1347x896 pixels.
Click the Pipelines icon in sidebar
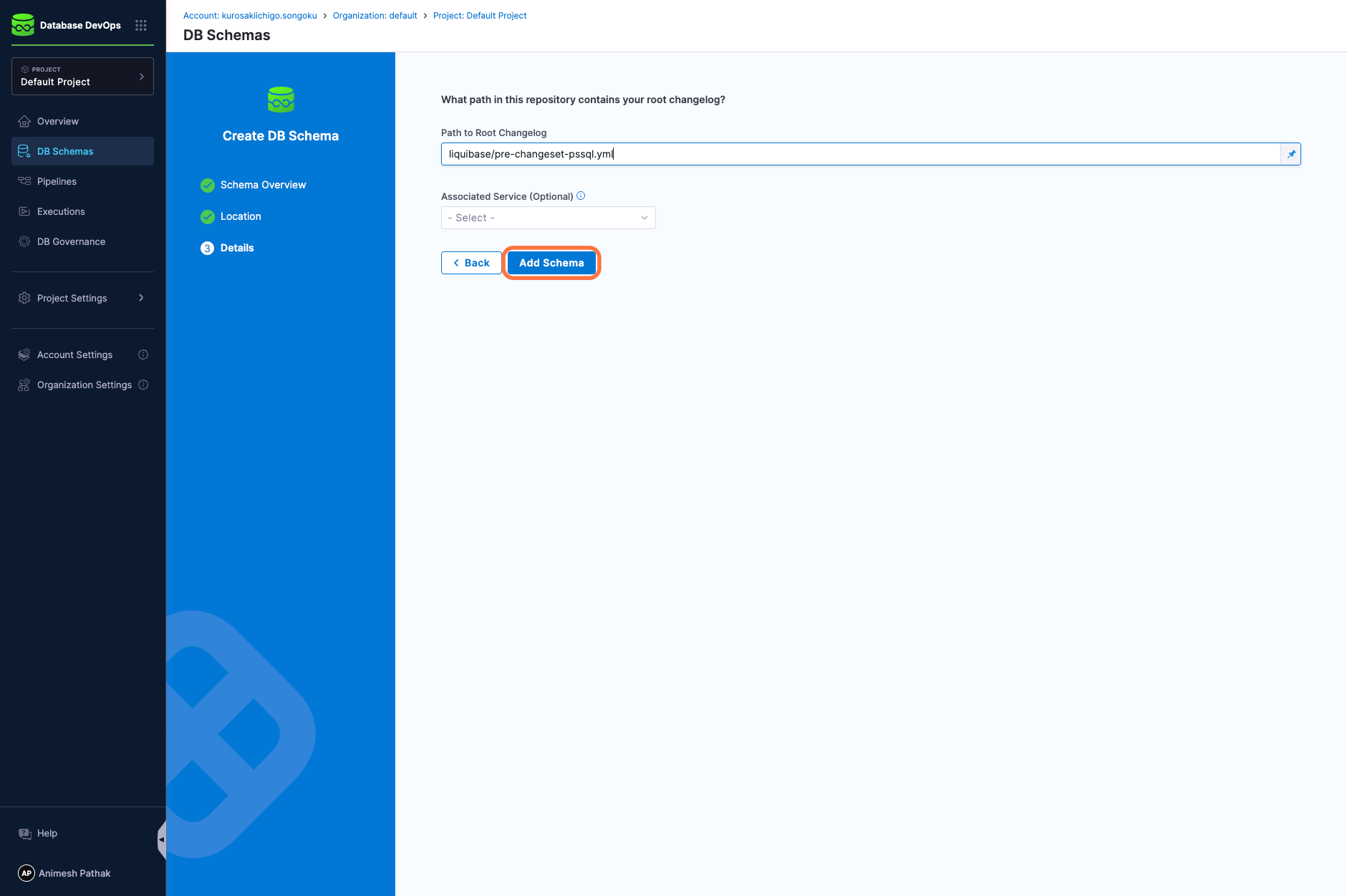click(x=24, y=181)
